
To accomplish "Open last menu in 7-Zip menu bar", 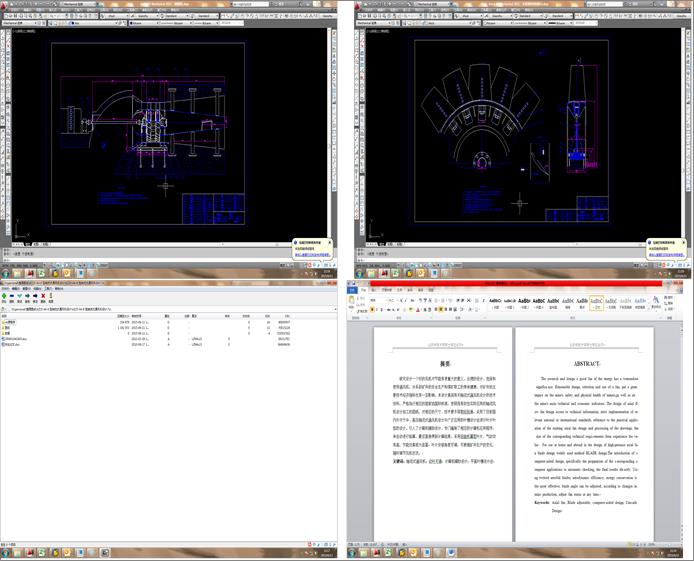I will pos(59,288).
